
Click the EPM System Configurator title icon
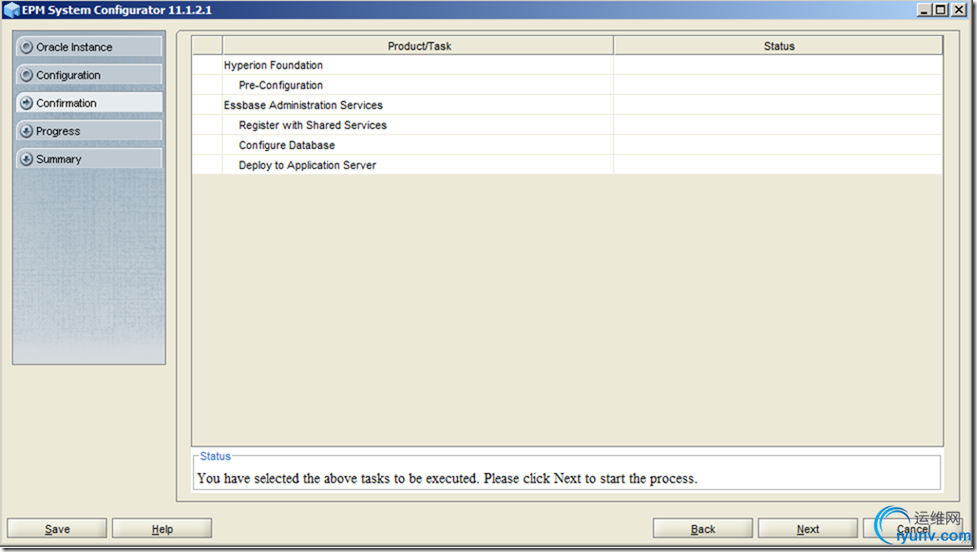(11, 10)
